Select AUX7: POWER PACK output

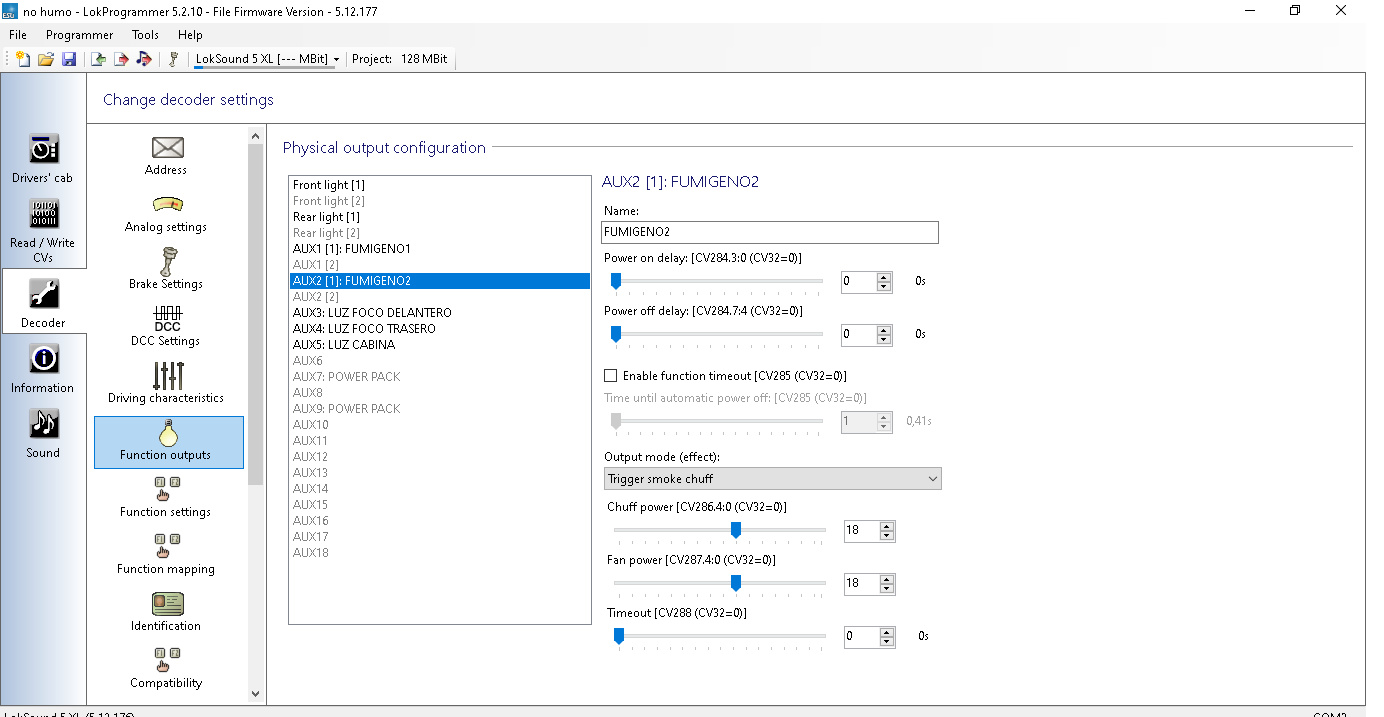pyautogui.click(x=440, y=377)
